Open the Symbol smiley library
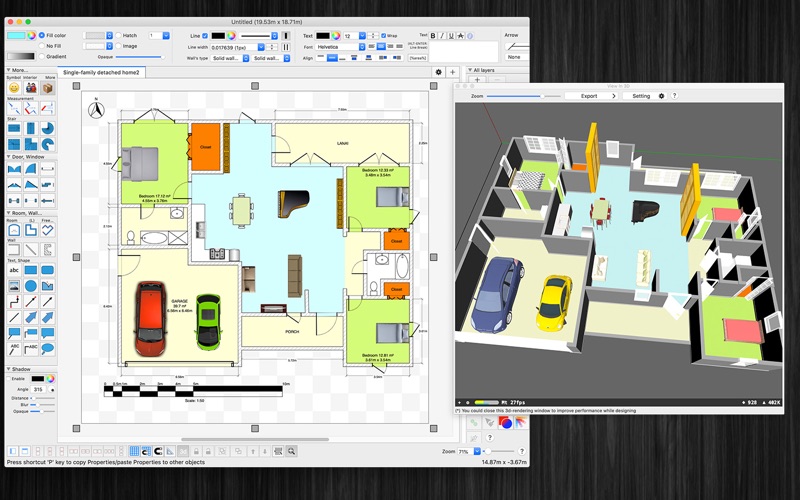Viewport: 800px width, 500px height. (14, 88)
